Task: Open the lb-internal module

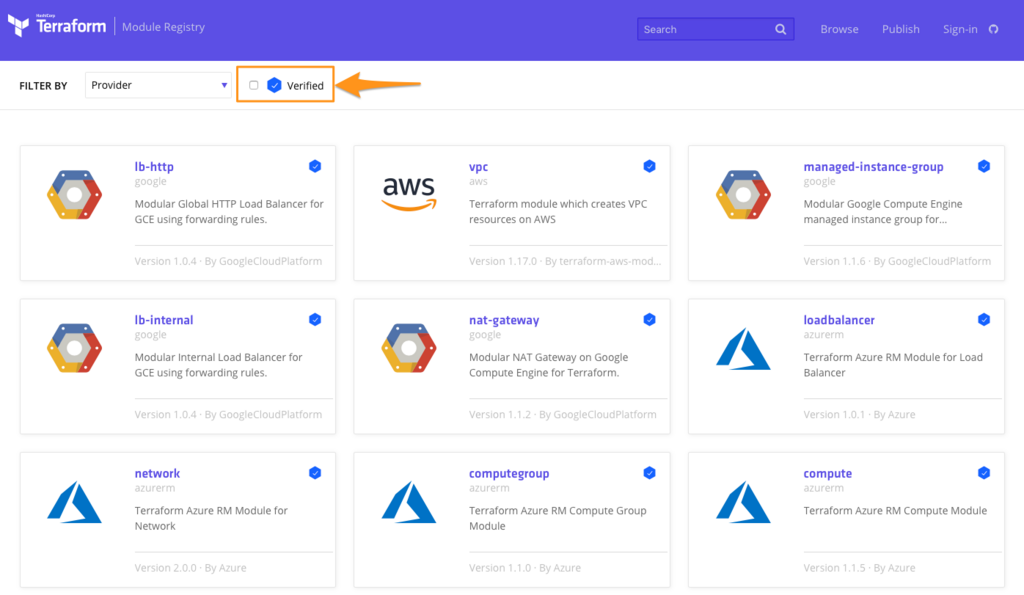Action: (164, 320)
